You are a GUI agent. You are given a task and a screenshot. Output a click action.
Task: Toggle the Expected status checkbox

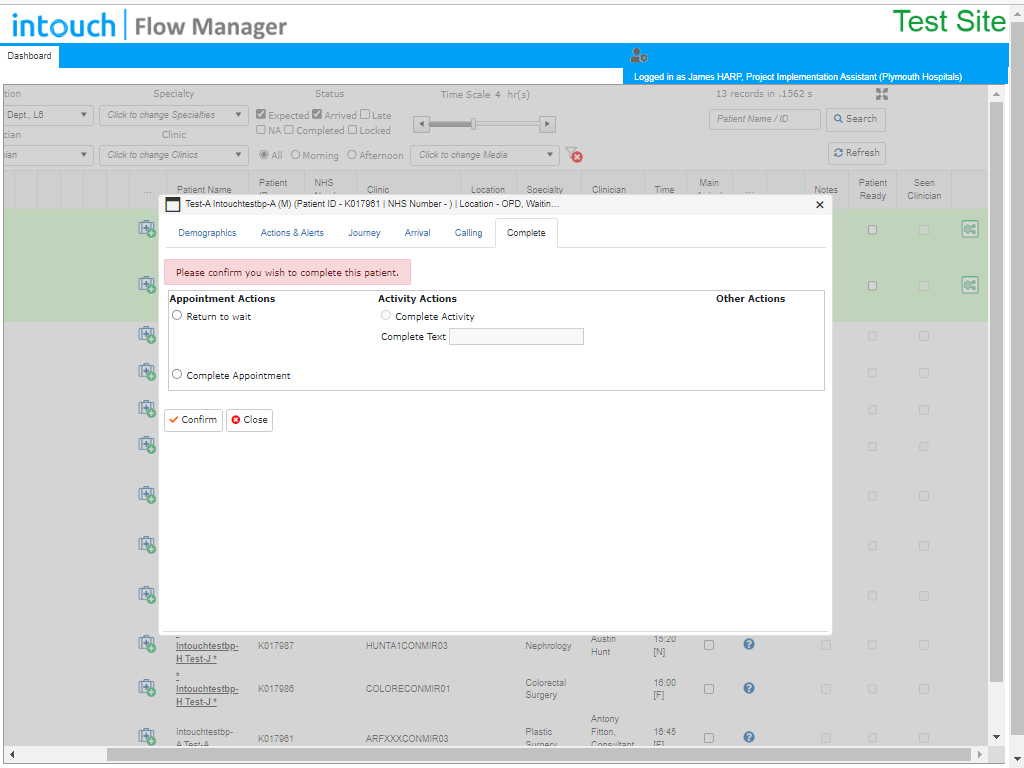261,114
